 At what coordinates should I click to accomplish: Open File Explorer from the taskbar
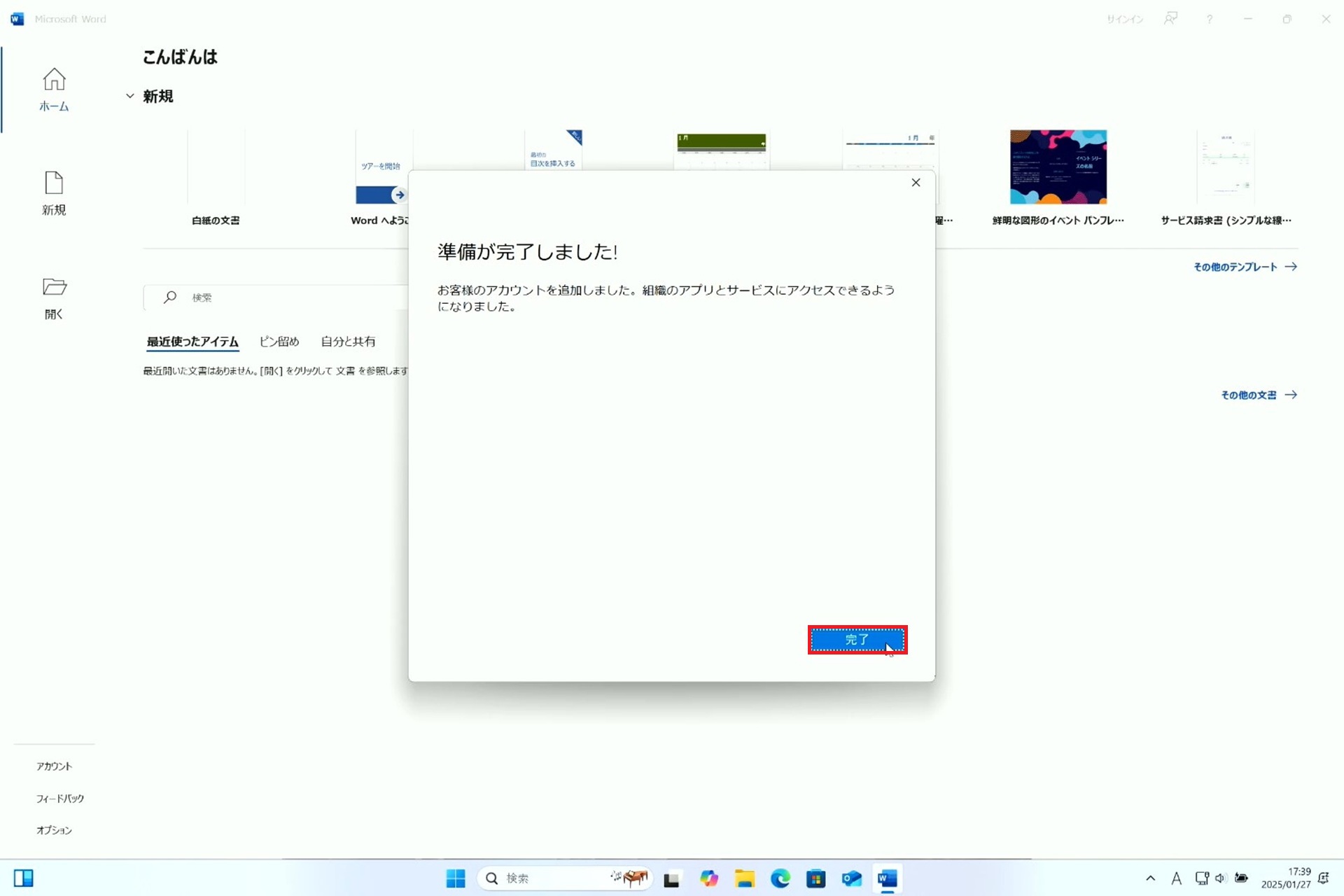point(745,878)
